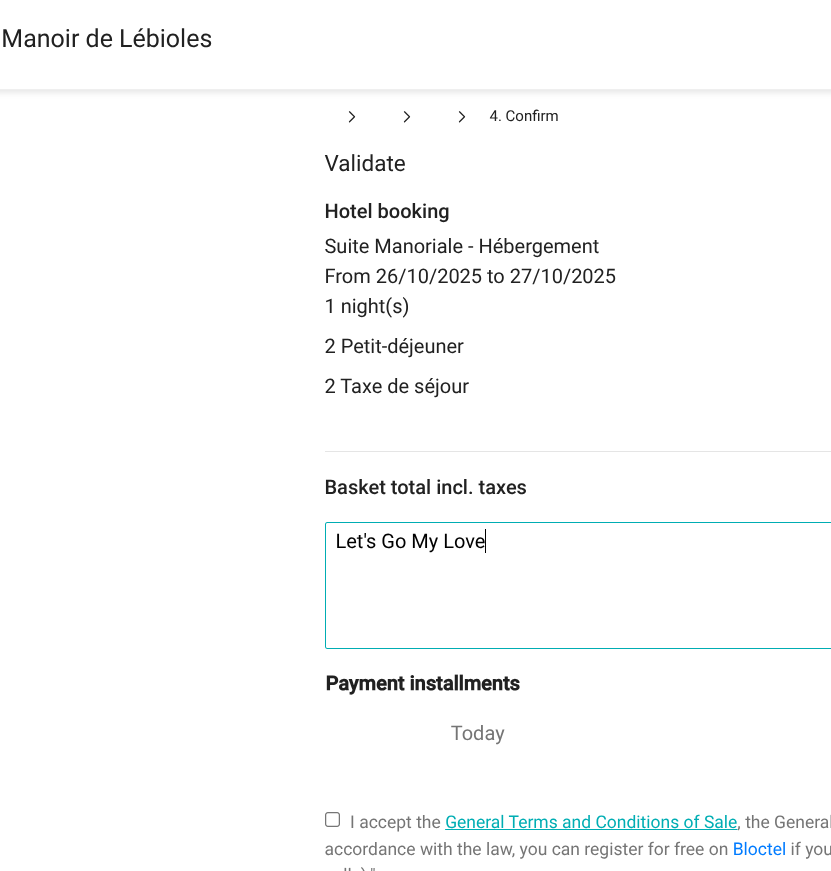Click the 'I accept the' label text
Image resolution: width=831 pixels, height=871 pixels.
tap(395, 822)
